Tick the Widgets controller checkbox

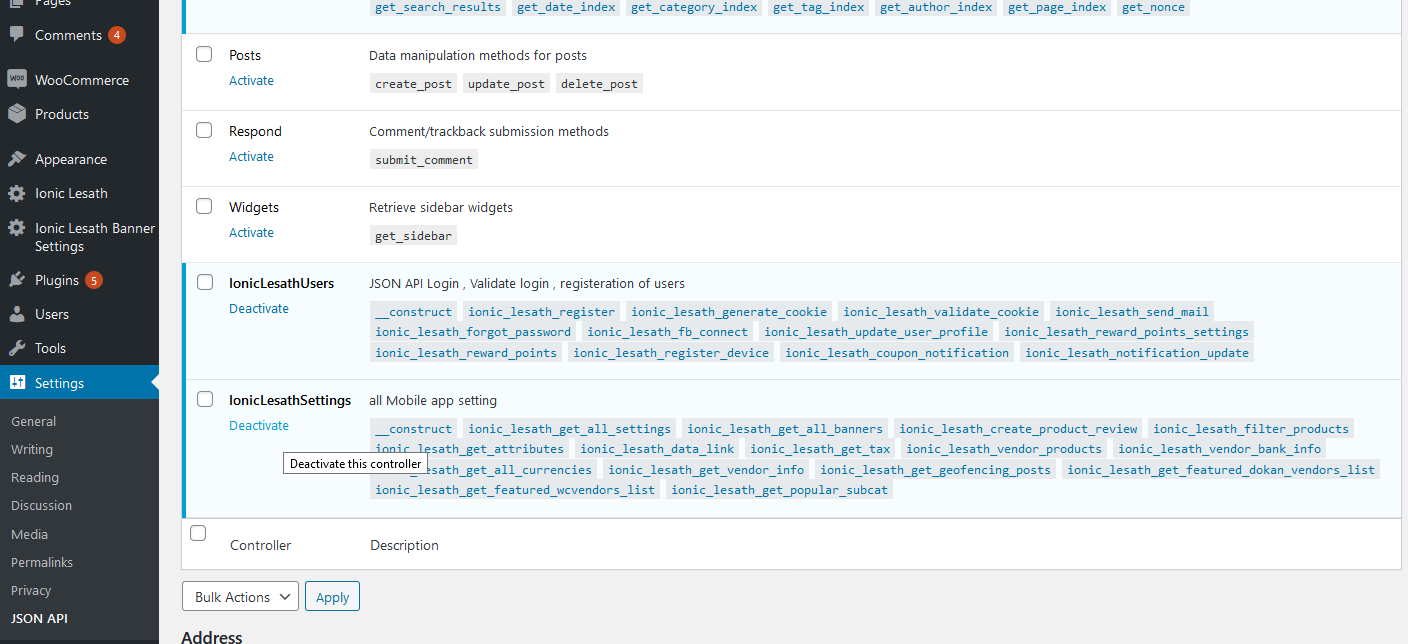pos(204,207)
